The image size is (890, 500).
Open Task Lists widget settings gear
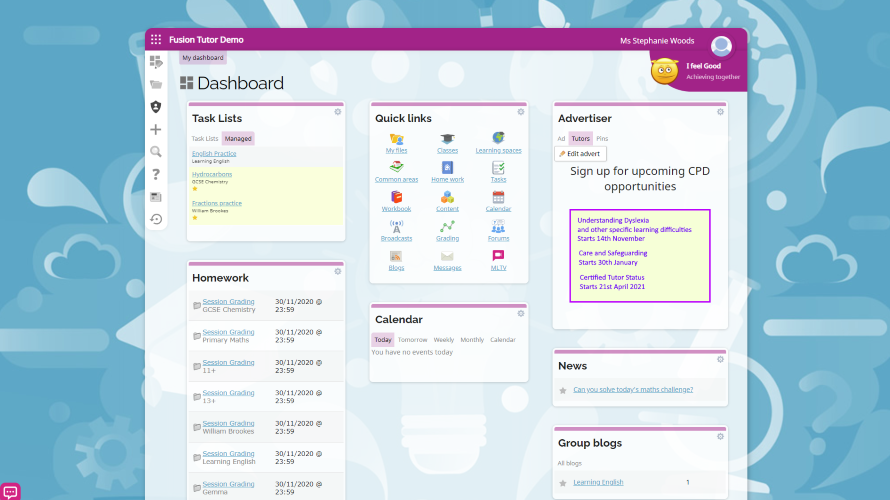point(338,112)
